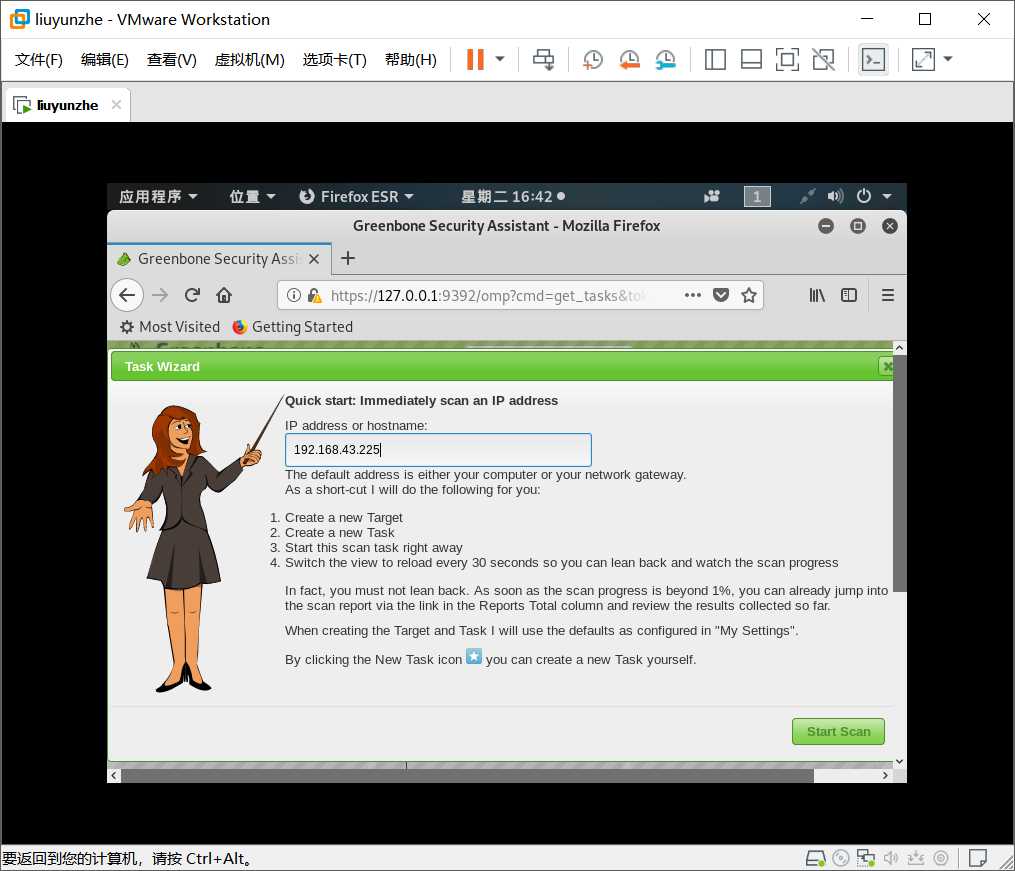Click the scroll right arrow of horizontal scrollbar

[885, 775]
